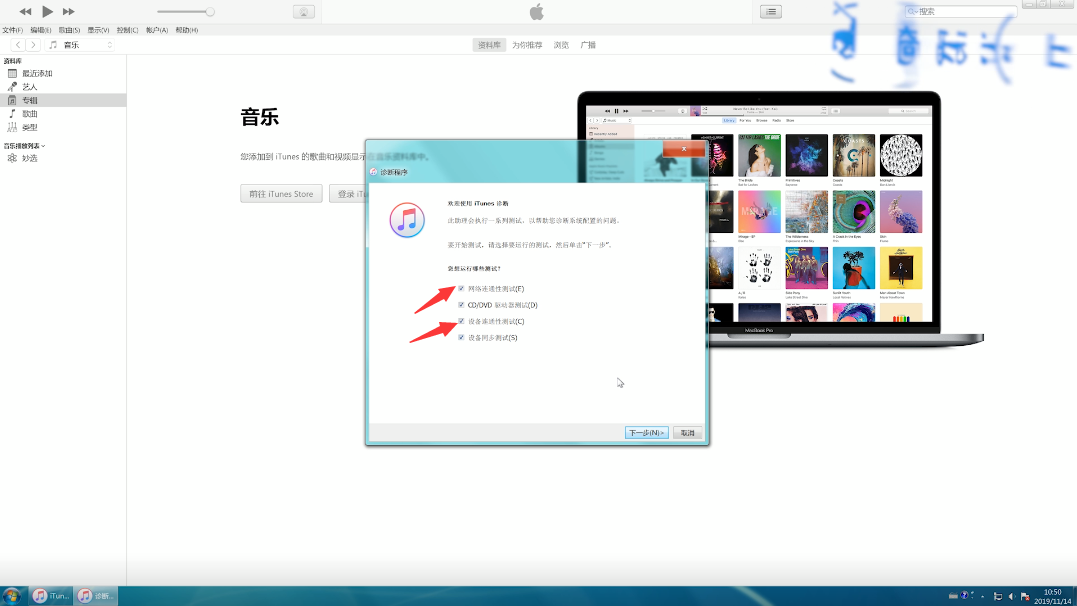
Task: Open the tray volume speaker icon
Action: pos(1011,596)
